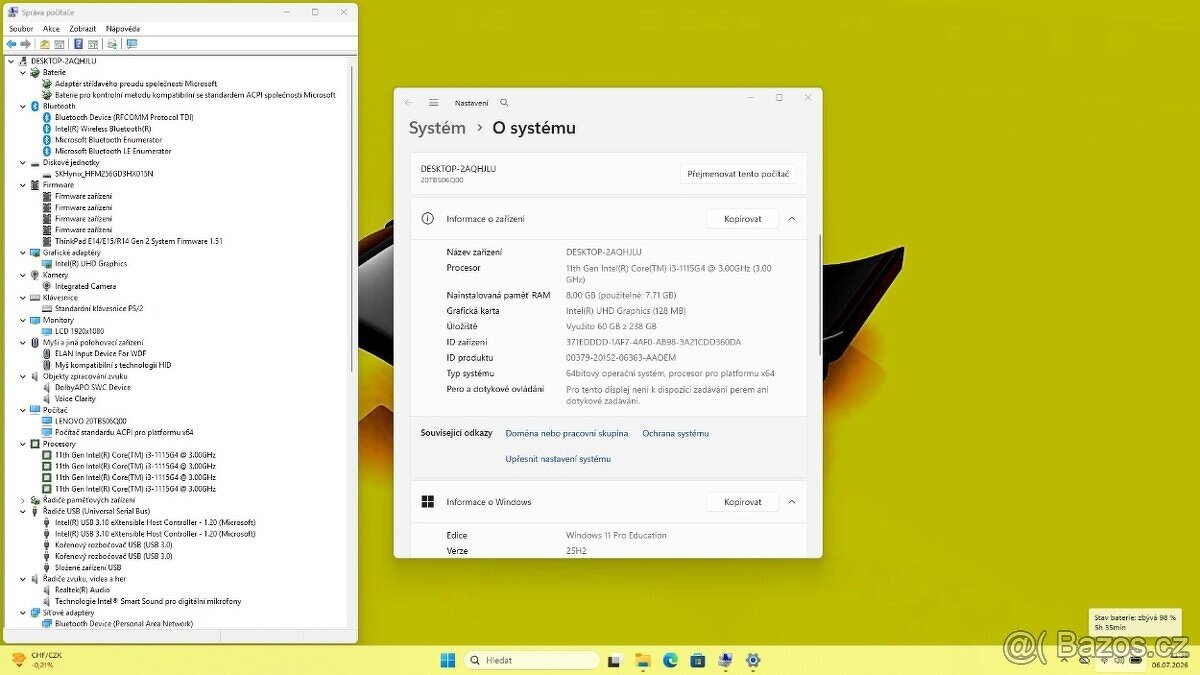The width and height of the screenshot is (1200, 675).
Task: Click the Back arrow in the Nastavení window
Action: pos(409,102)
